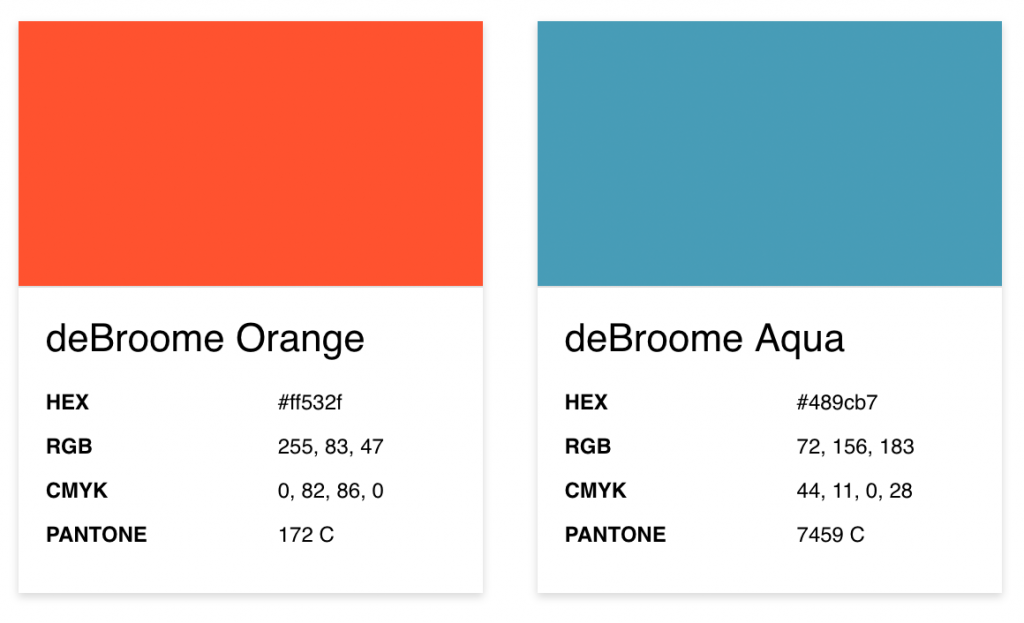Click the RGB value 255, 83, 47
The height and width of the screenshot is (623, 1024).
330,447
